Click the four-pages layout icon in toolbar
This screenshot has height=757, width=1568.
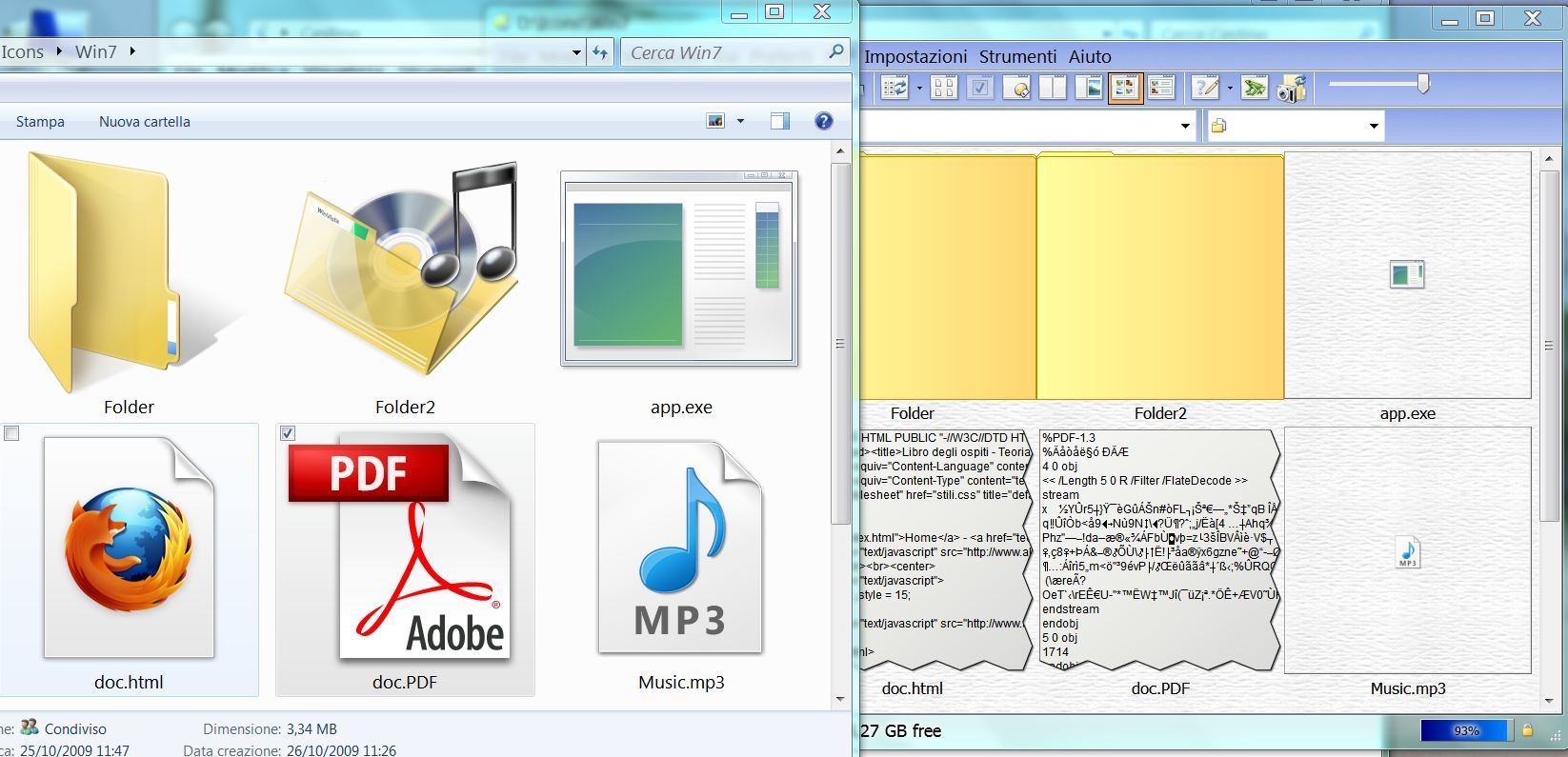pos(944,89)
